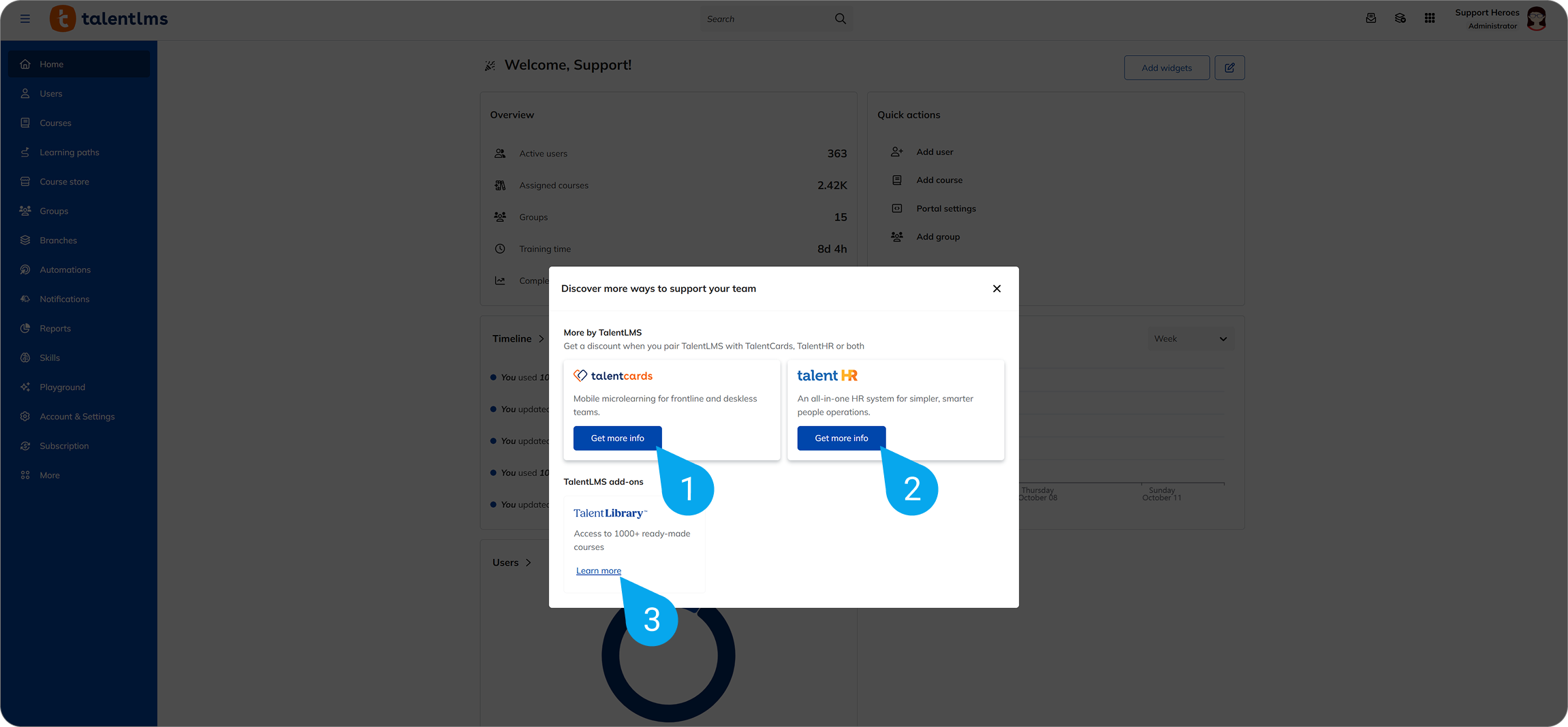This screenshot has height=727, width=1568.
Task: Open Groups in the sidebar
Action: [x=79, y=211]
